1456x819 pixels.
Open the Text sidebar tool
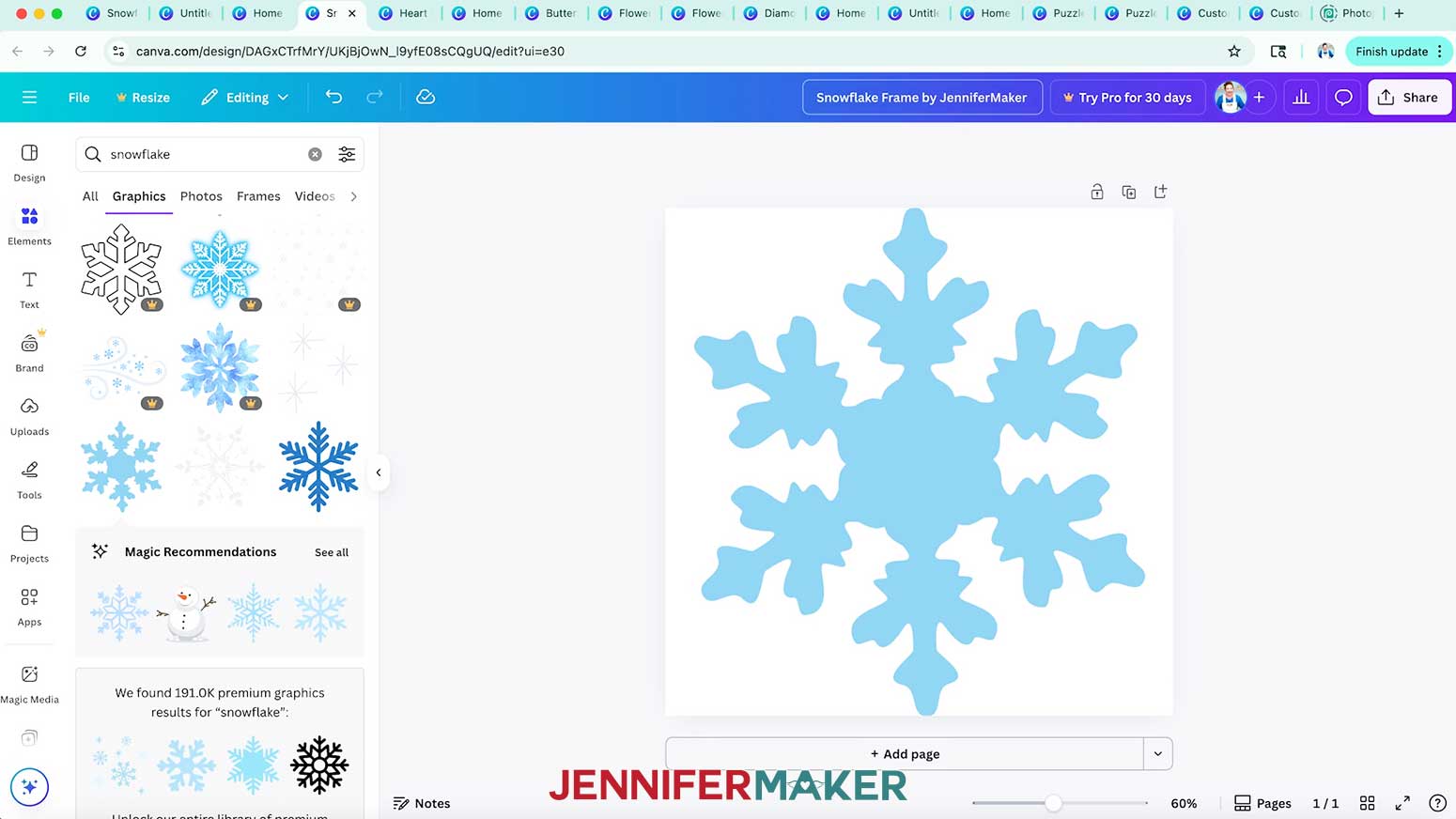pos(29,289)
